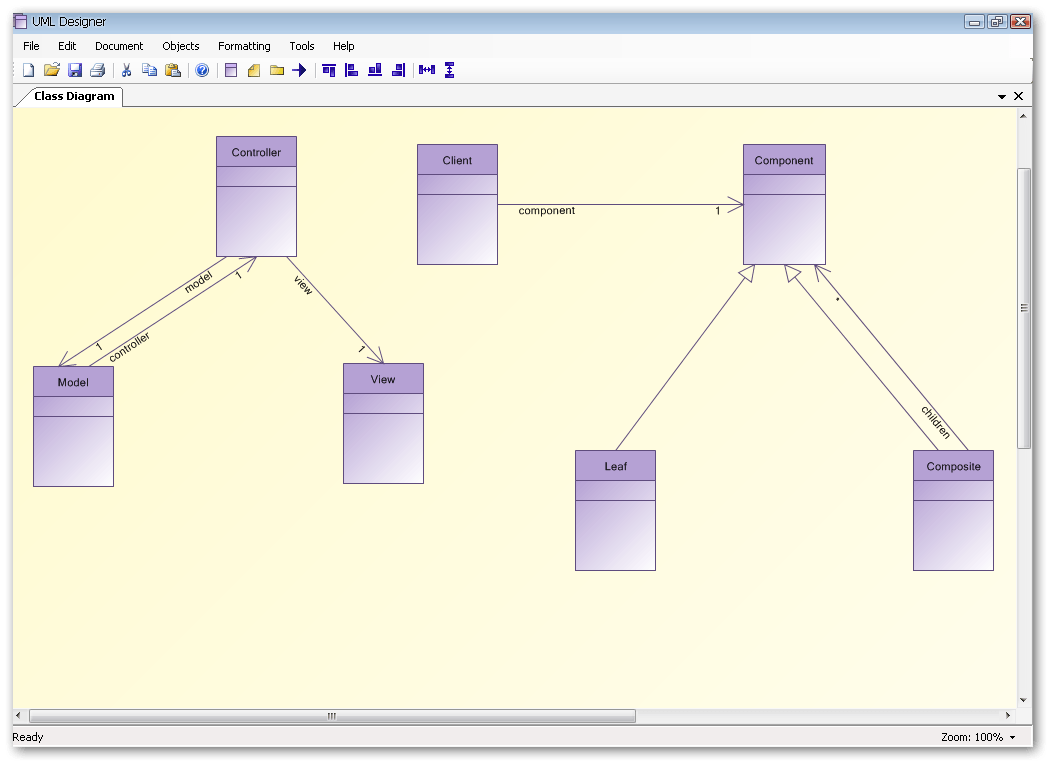Screen dimensions: 1048x762
Task: Click the make same height icon
Action: pyautogui.click(x=450, y=70)
